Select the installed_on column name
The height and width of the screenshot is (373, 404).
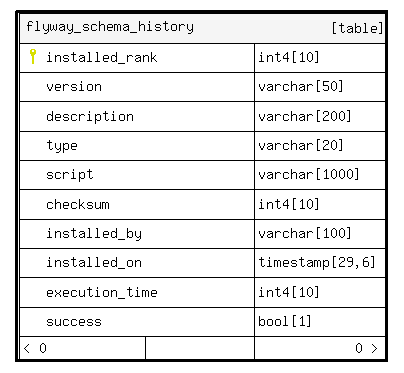(x=94, y=263)
